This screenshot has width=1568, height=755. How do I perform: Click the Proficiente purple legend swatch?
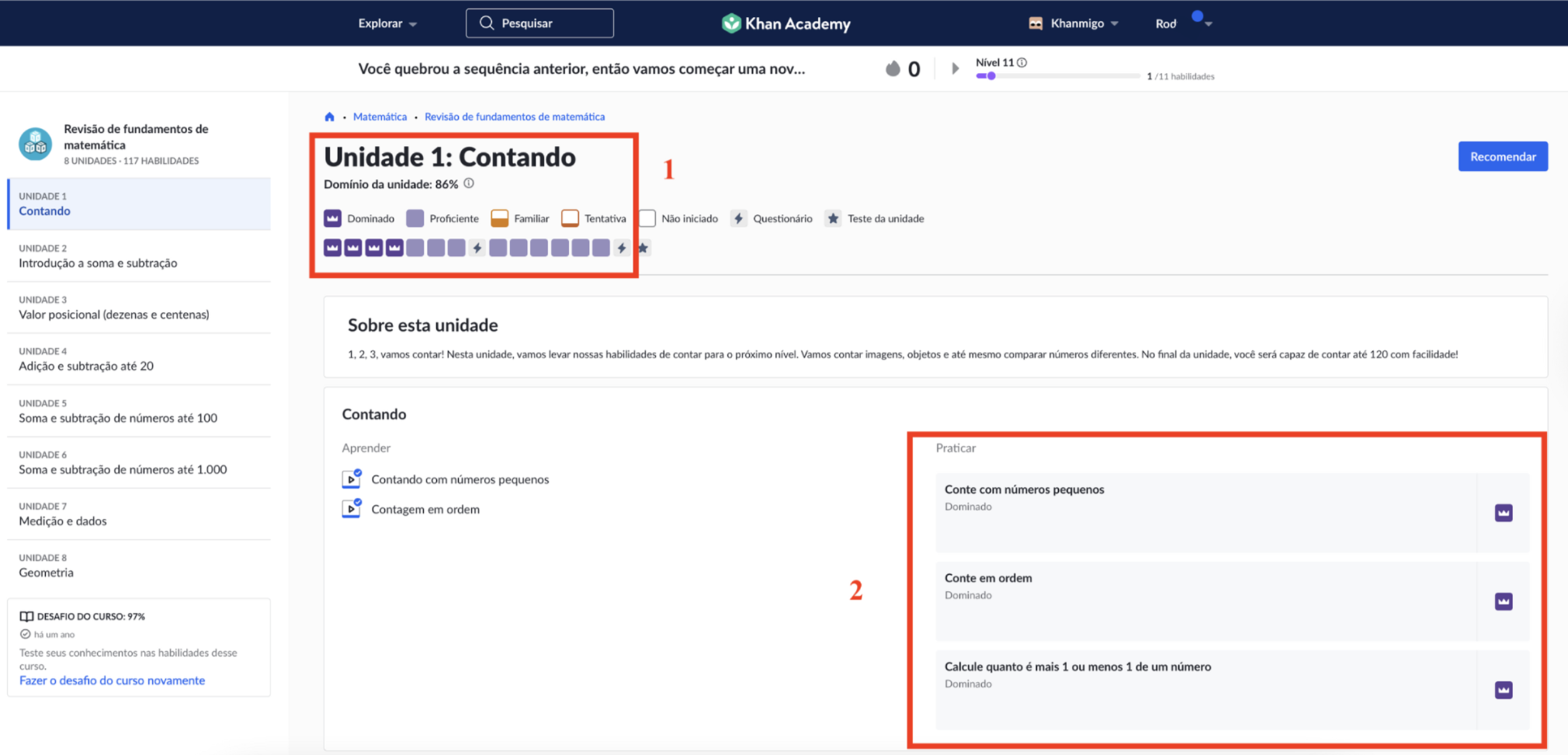[415, 218]
